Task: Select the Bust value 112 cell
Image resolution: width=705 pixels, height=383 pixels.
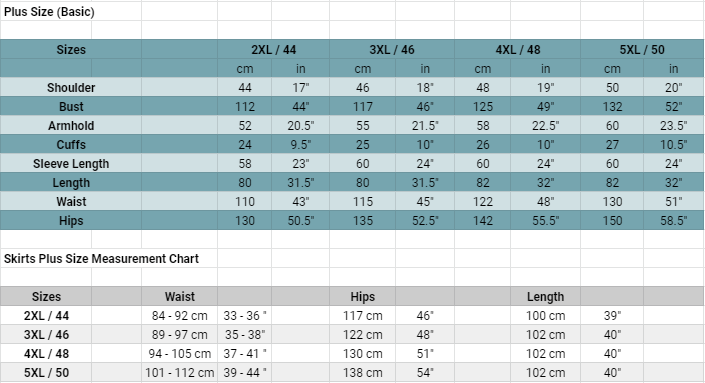Action: (245, 107)
